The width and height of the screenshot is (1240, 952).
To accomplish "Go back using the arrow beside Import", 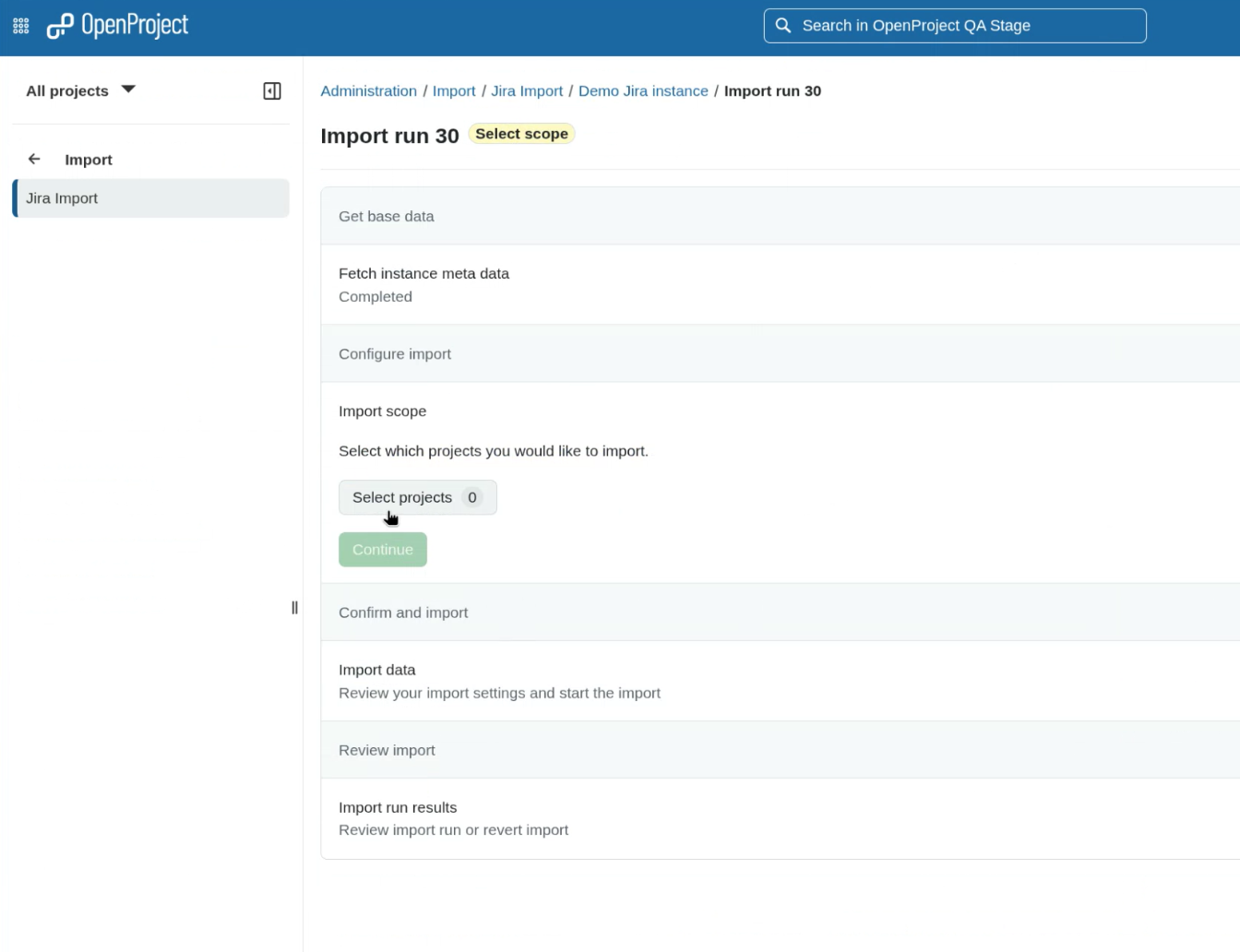I will [x=33, y=159].
